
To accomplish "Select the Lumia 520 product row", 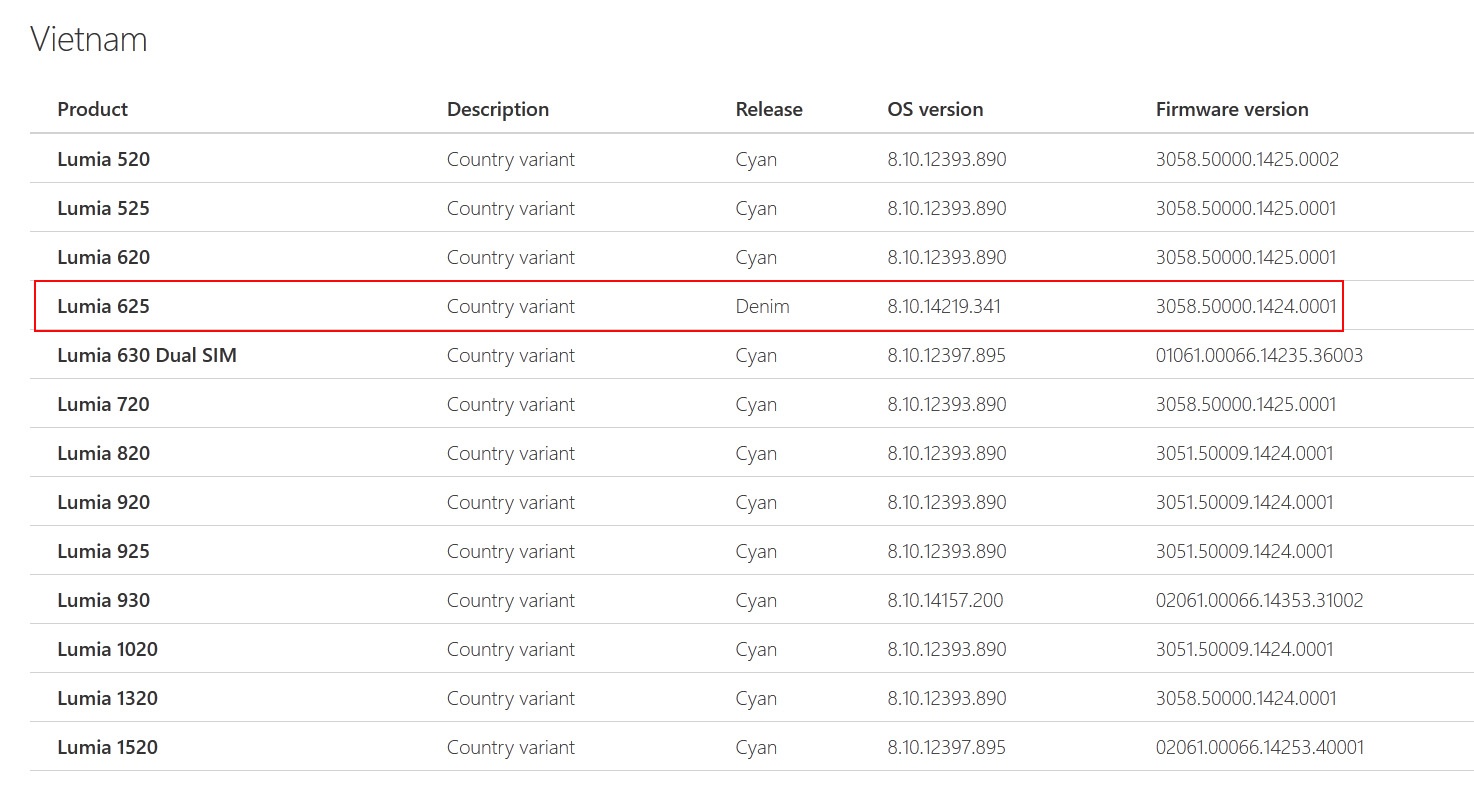I will tap(104, 159).
